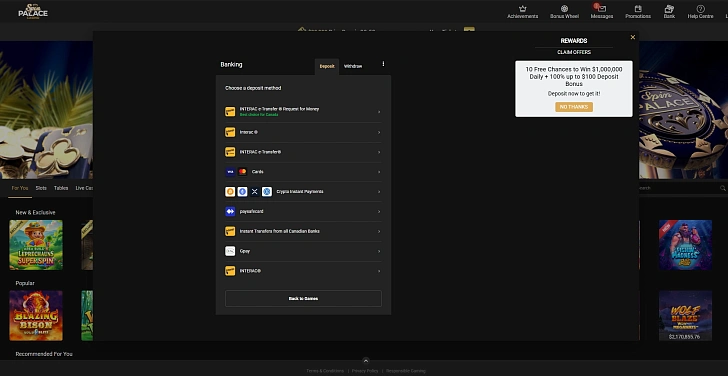The width and height of the screenshot is (728, 376).
Task: Switch to the Withdraw tab
Action: click(353, 66)
